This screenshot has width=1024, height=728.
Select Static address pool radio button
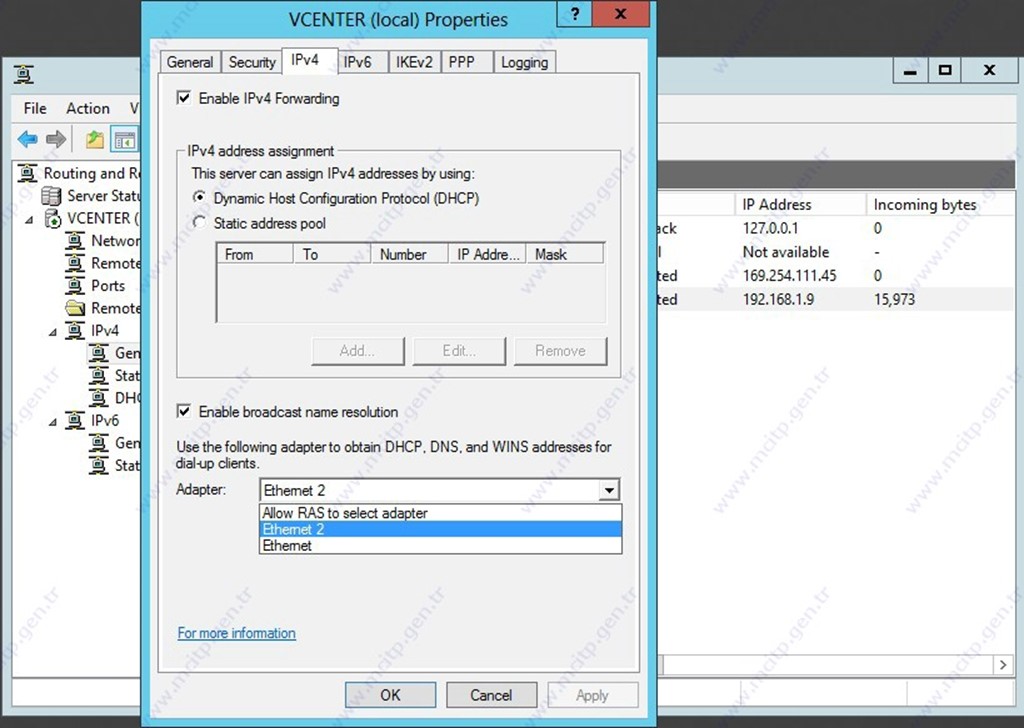[200, 223]
